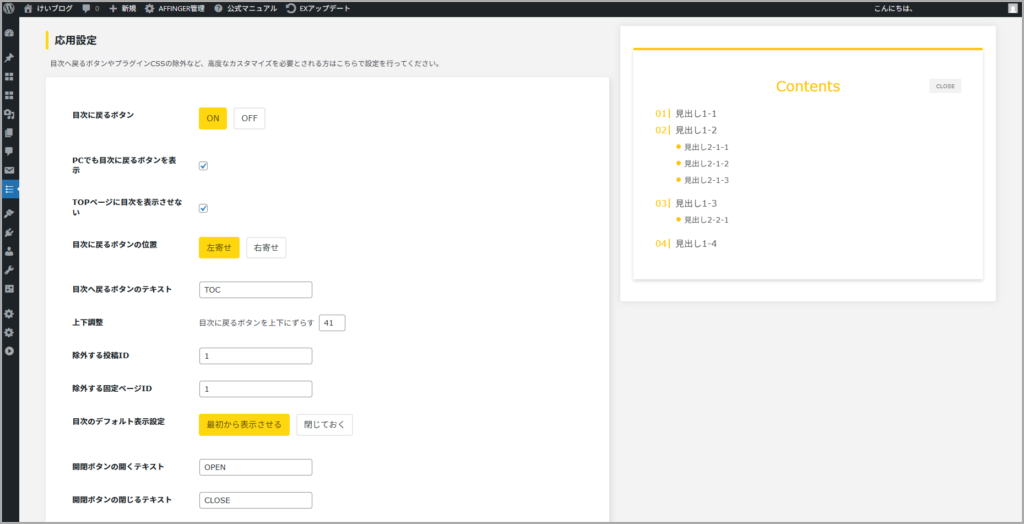Open Users via the person sidebar icon
Screen dimensions: 1024x524
pyautogui.click(x=9, y=251)
